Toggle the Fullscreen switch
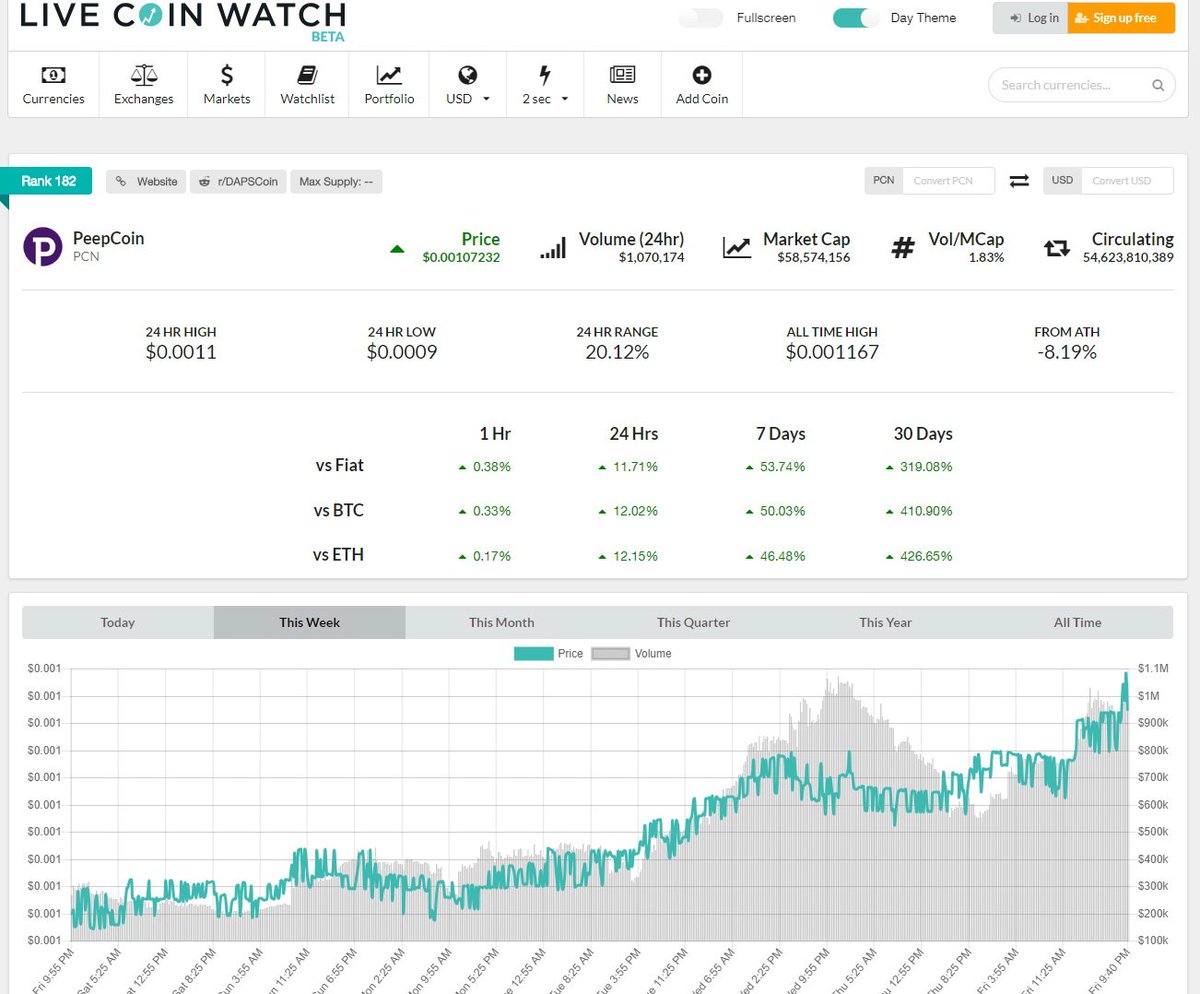 coord(700,18)
